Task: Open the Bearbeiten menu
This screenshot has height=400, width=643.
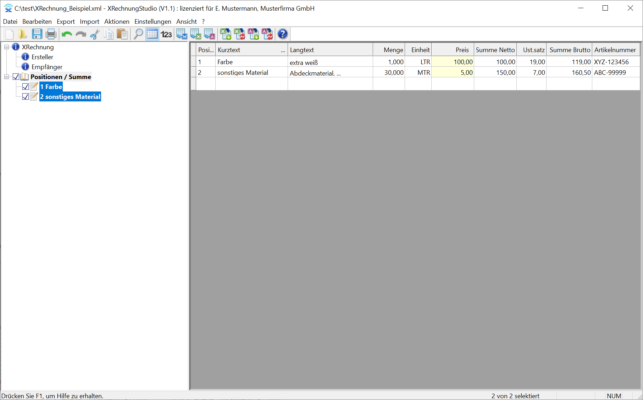Action: [x=37, y=22]
